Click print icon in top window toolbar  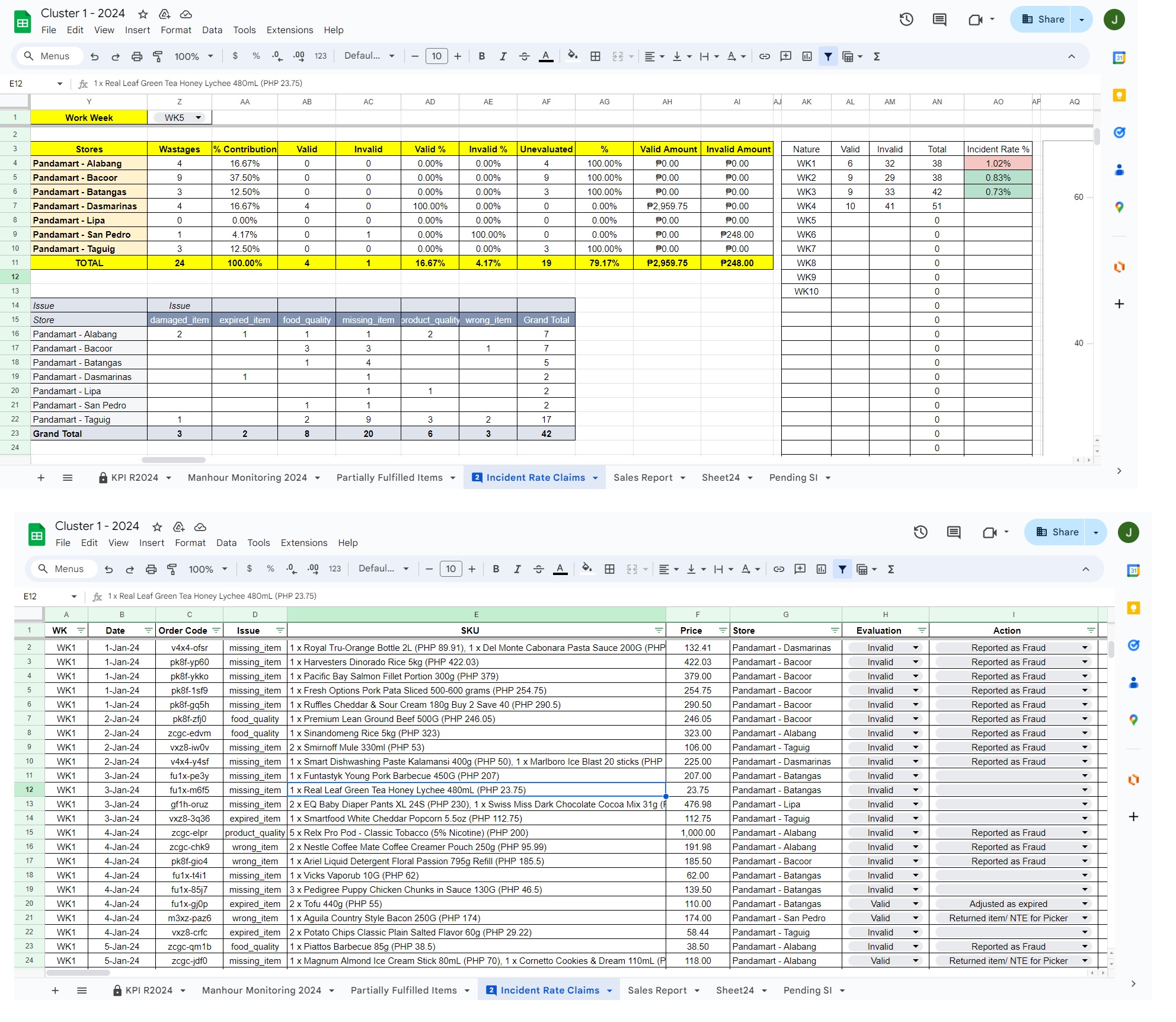pyautogui.click(x=137, y=56)
